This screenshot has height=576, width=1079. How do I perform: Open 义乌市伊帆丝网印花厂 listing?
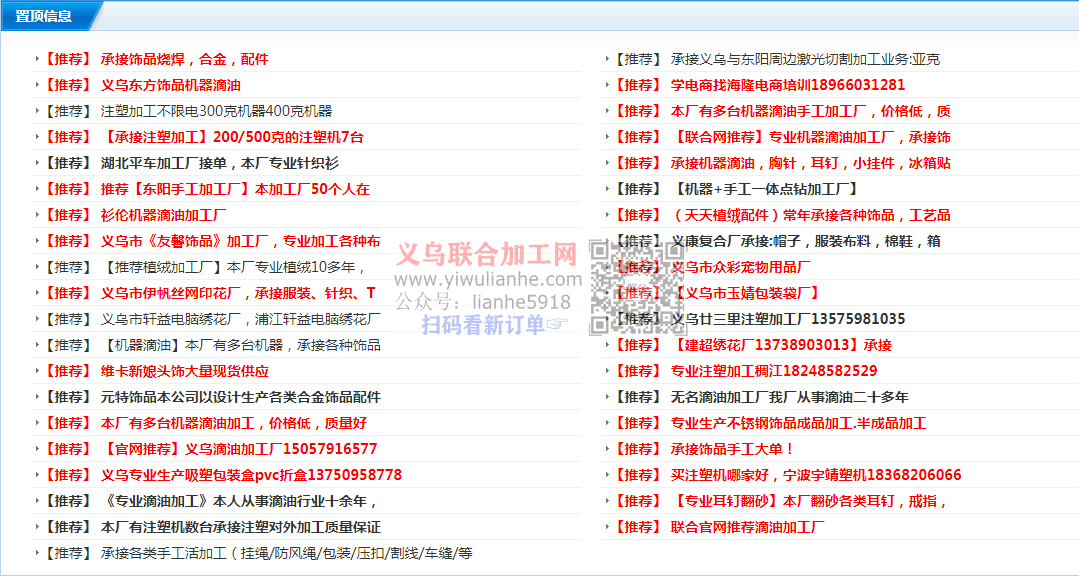point(238,293)
